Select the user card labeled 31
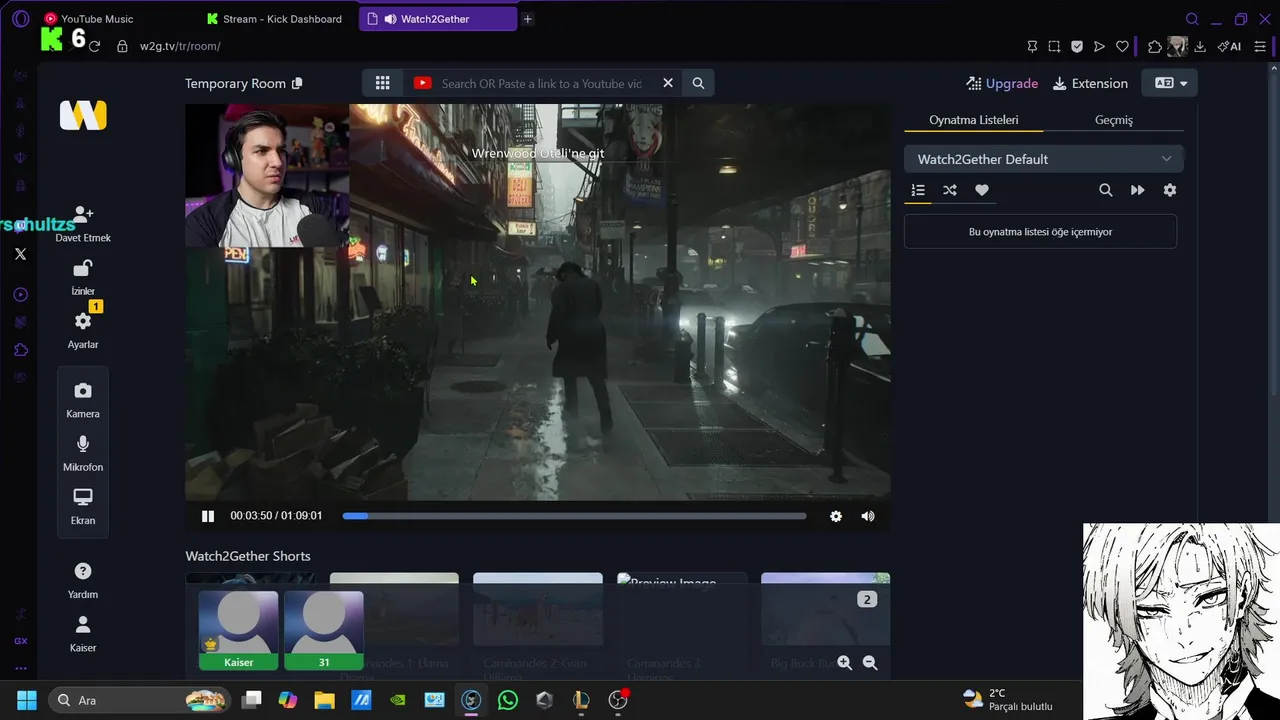Viewport: 1280px width, 720px height. 324,630
